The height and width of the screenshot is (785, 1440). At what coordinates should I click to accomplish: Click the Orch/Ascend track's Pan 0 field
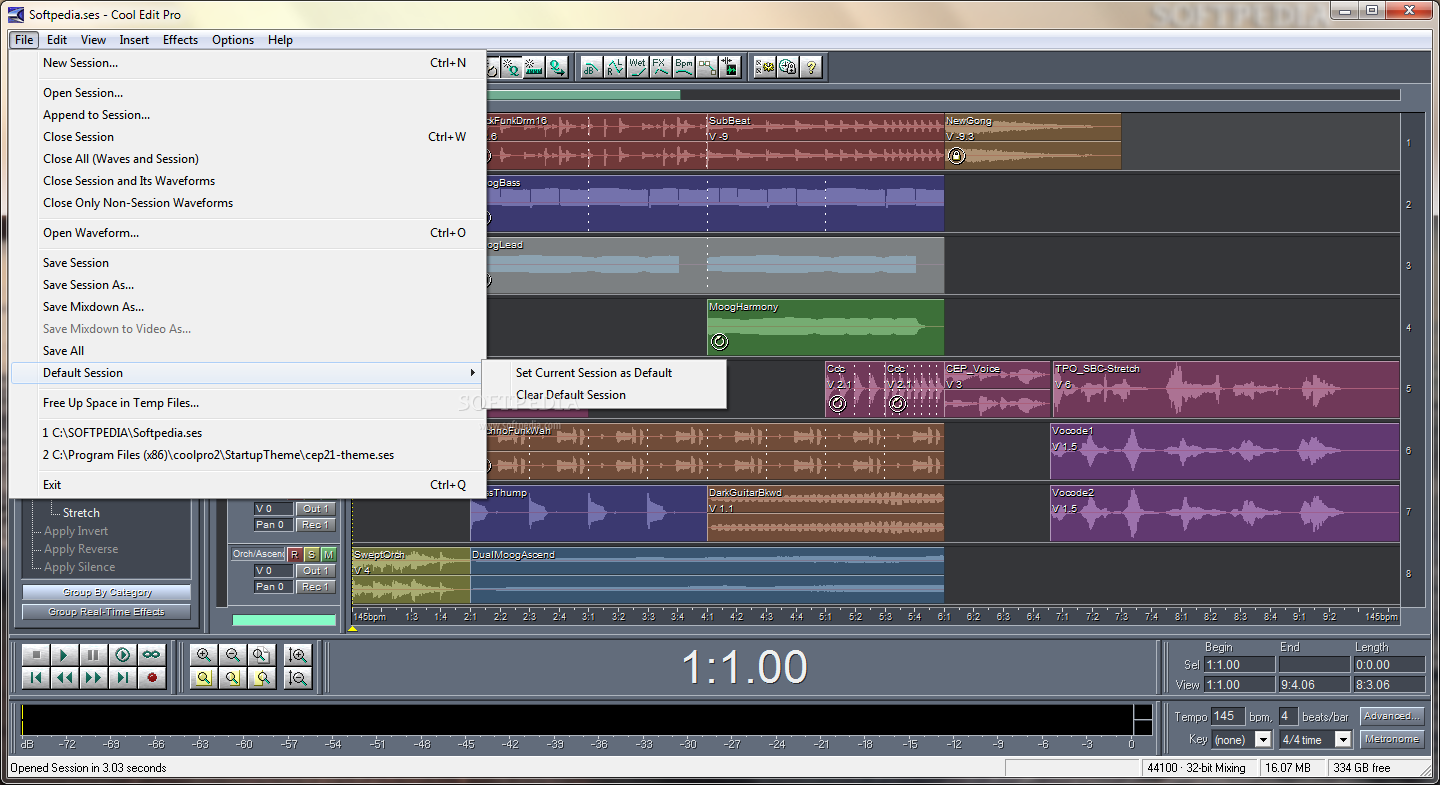point(273,587)
